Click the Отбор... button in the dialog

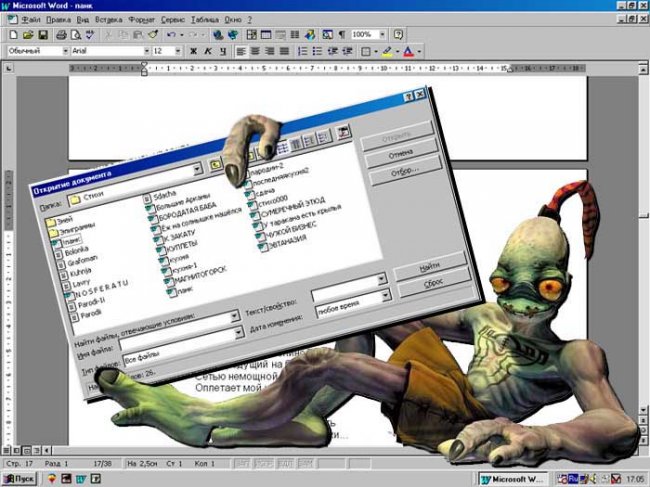[x=405, y=171]
